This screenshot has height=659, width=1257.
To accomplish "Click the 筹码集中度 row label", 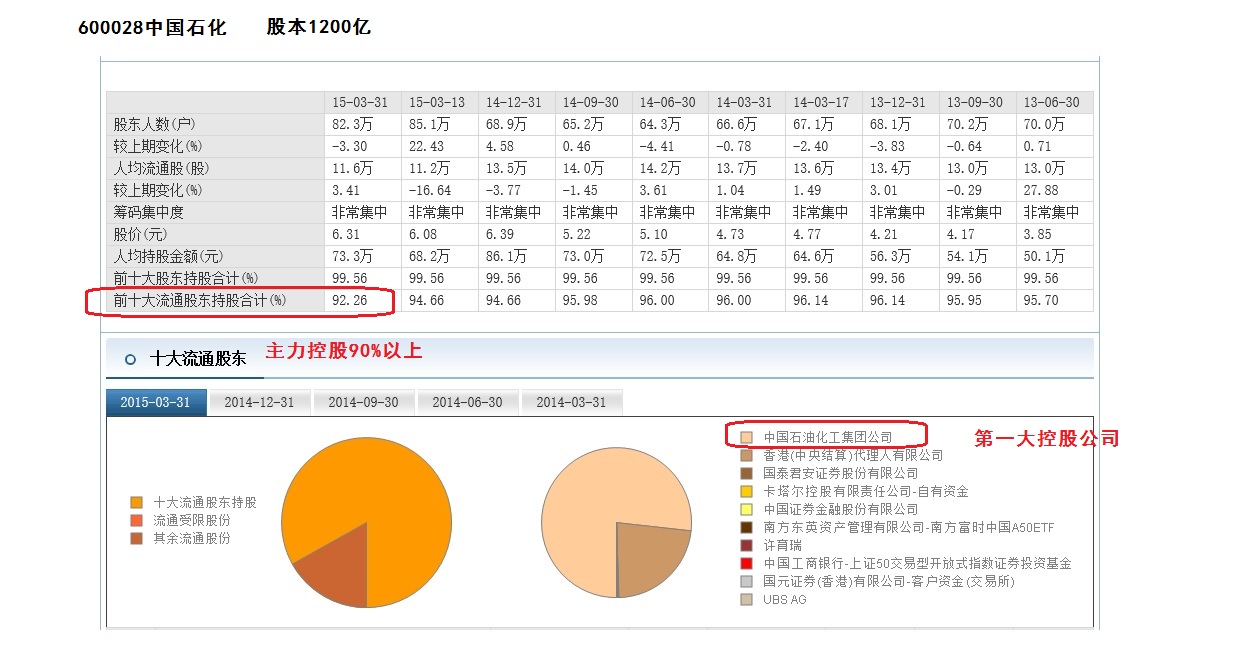I will pyautogui.click(x=149, y=212).
